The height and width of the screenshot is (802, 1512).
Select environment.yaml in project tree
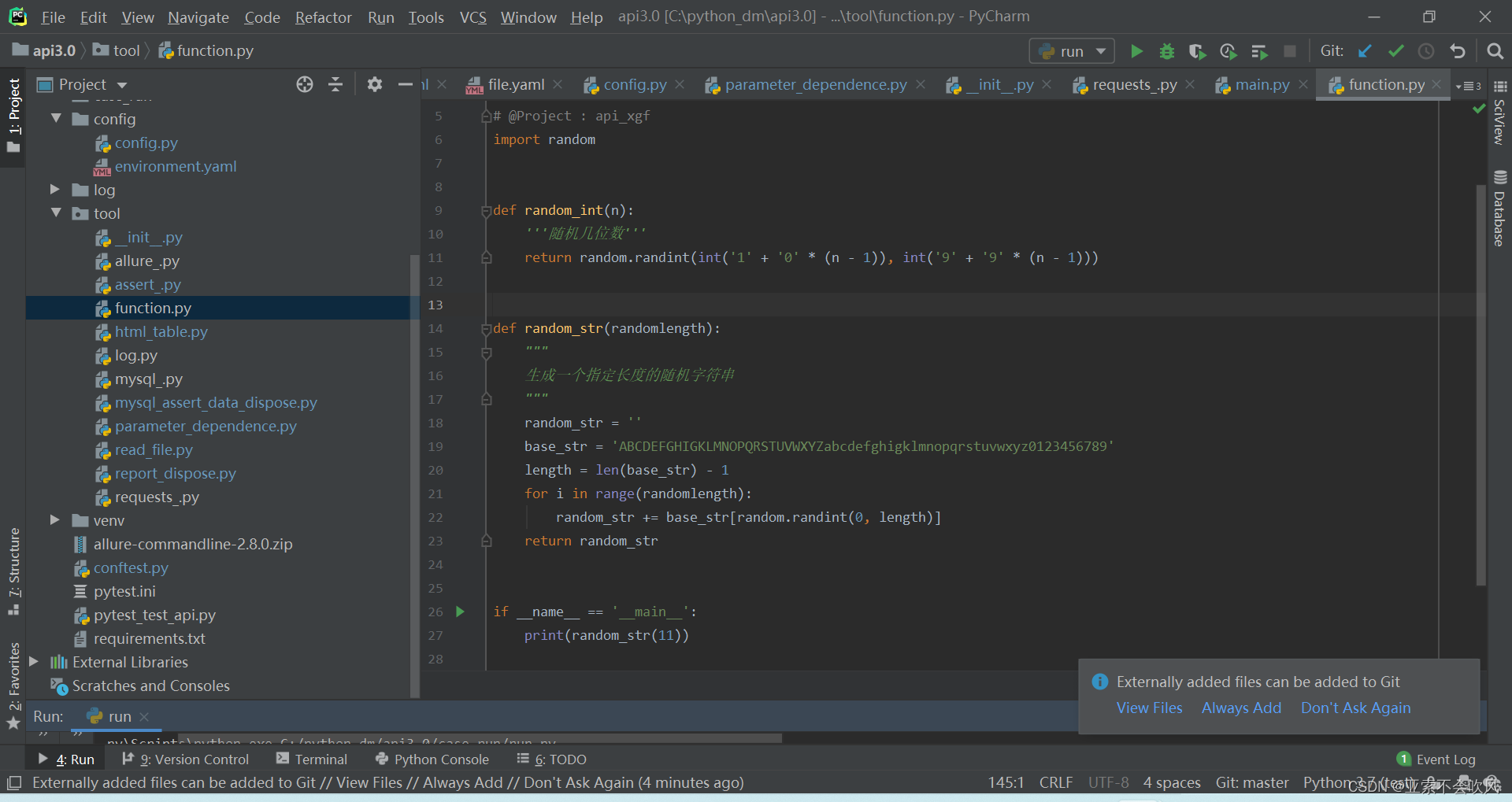[x=176, y=166]
